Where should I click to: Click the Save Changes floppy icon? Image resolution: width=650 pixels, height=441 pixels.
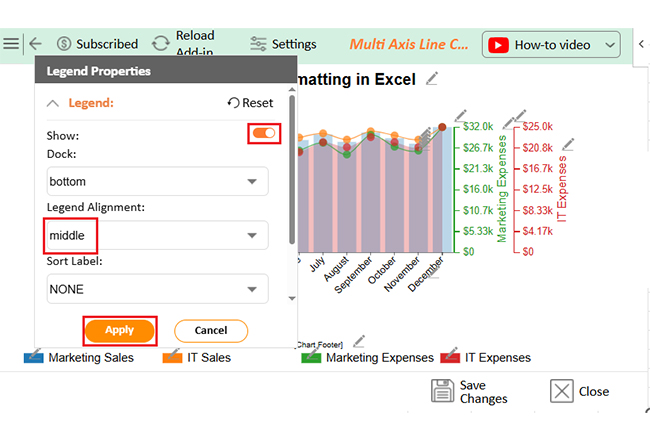(443, 391)
